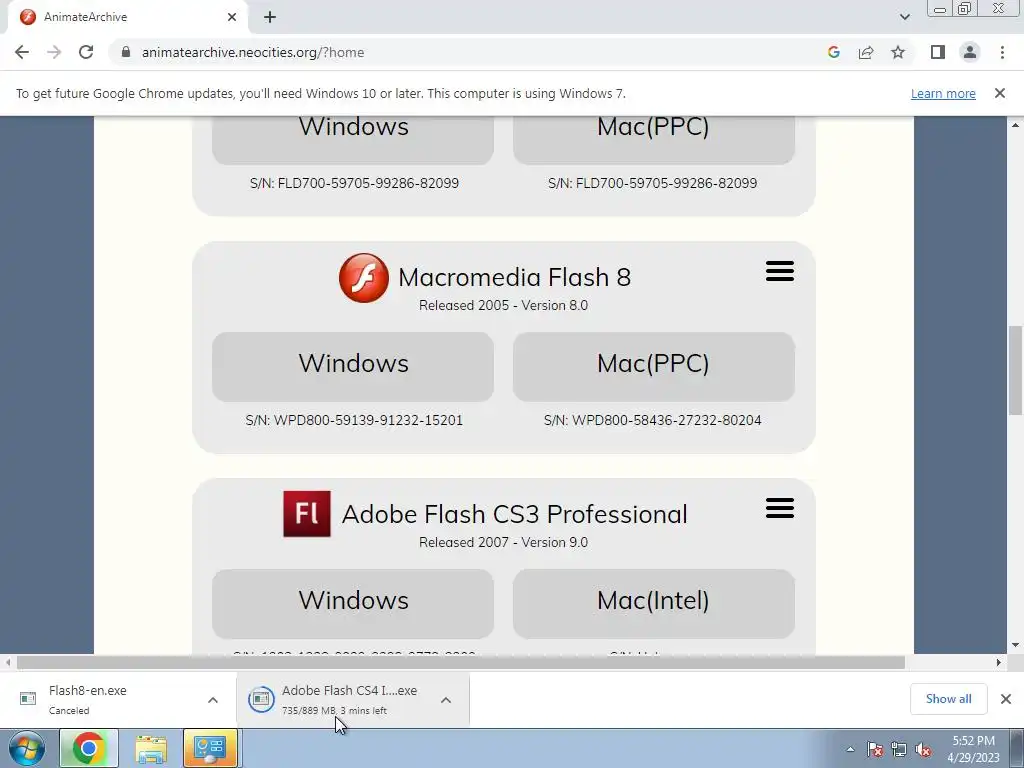Show hidden system tray icons
The height and width of the screenshot is (768, 1024).
tap(850, 749)
